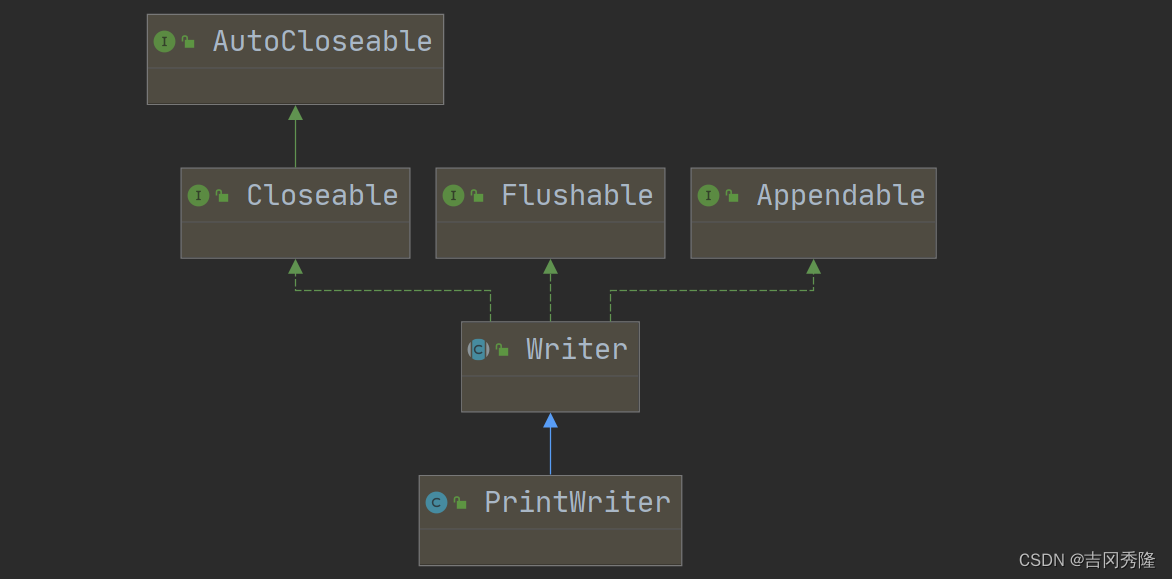The width and height of the screenshot is (1172, 579).
Task: Click the public lock icon beside AutoCloseable
Action: [x=188, y=43]
